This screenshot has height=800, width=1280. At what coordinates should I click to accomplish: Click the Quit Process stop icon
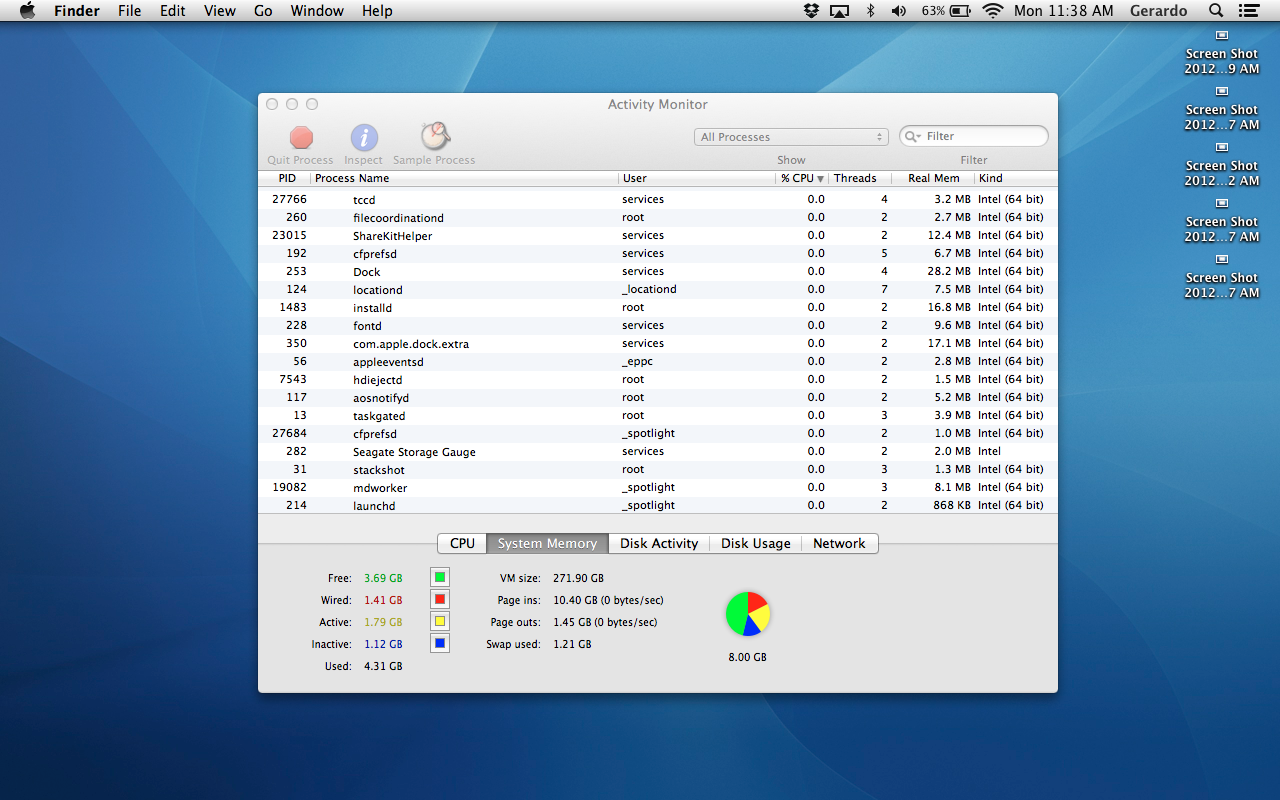coord(301,138)
